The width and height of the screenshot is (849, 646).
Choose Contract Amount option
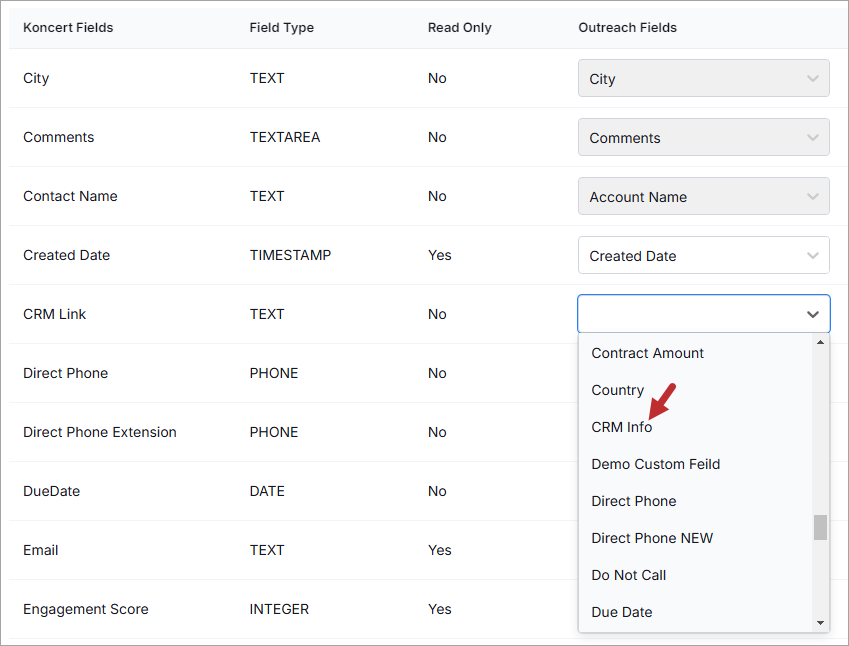(647, 353)
